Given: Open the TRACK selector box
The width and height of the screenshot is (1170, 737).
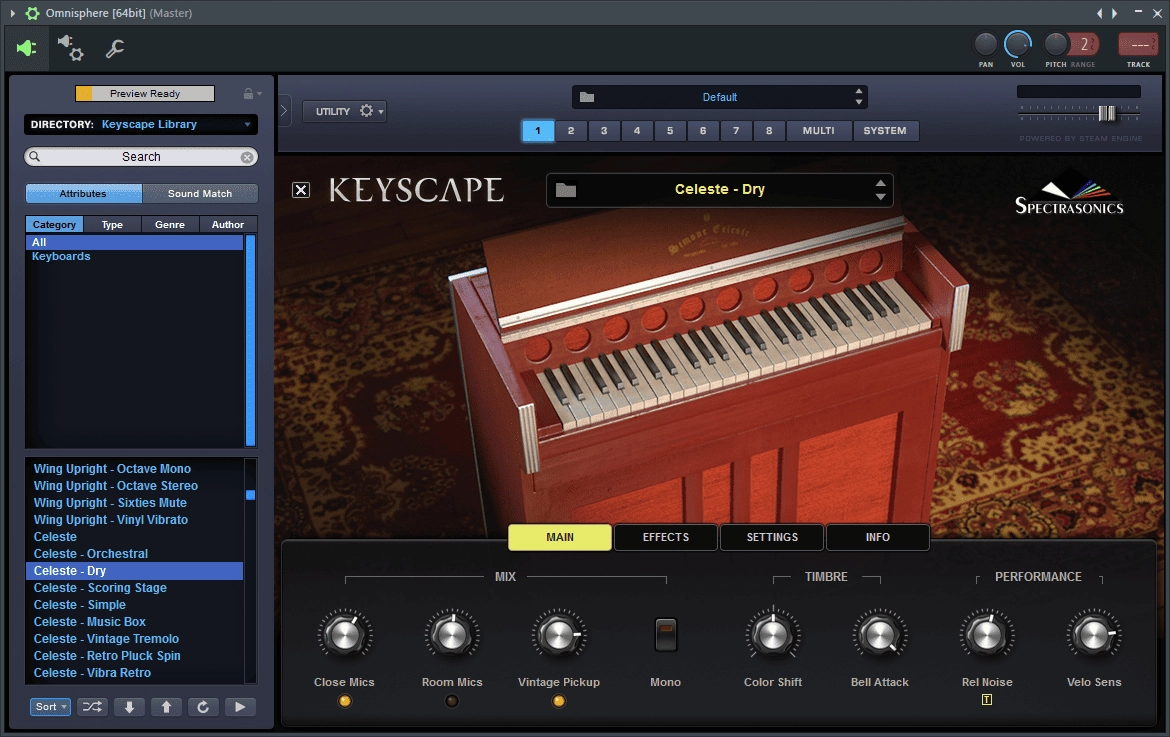Looking at the screenshot, I should pos(1138,45).
